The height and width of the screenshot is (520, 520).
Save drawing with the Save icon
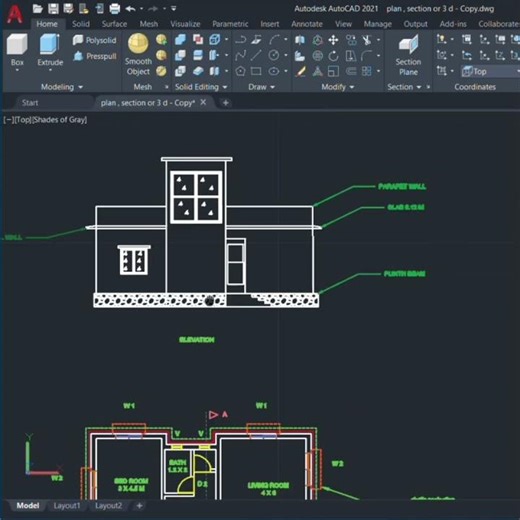[53, 9]
